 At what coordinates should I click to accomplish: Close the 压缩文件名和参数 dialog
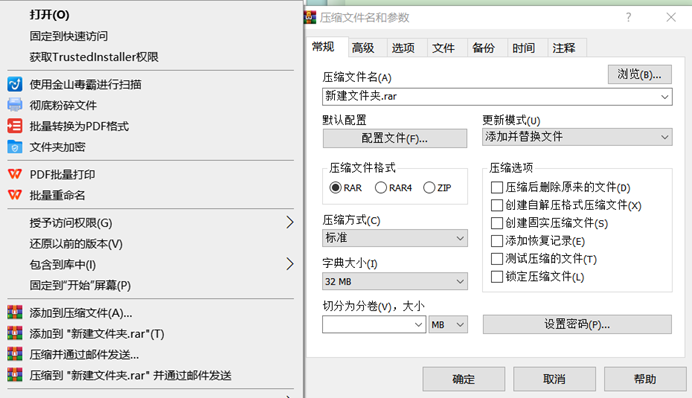coord(671,17)
